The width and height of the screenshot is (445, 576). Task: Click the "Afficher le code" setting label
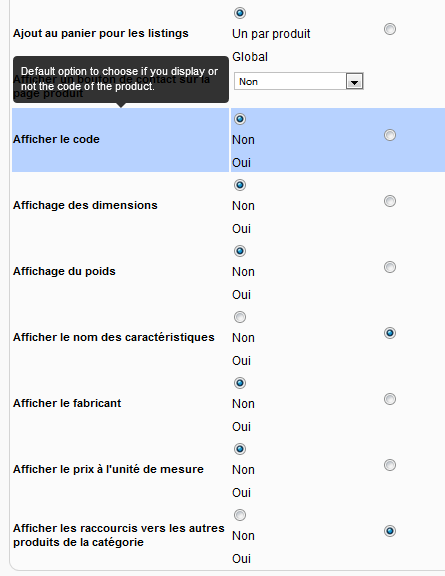point(56,139)
